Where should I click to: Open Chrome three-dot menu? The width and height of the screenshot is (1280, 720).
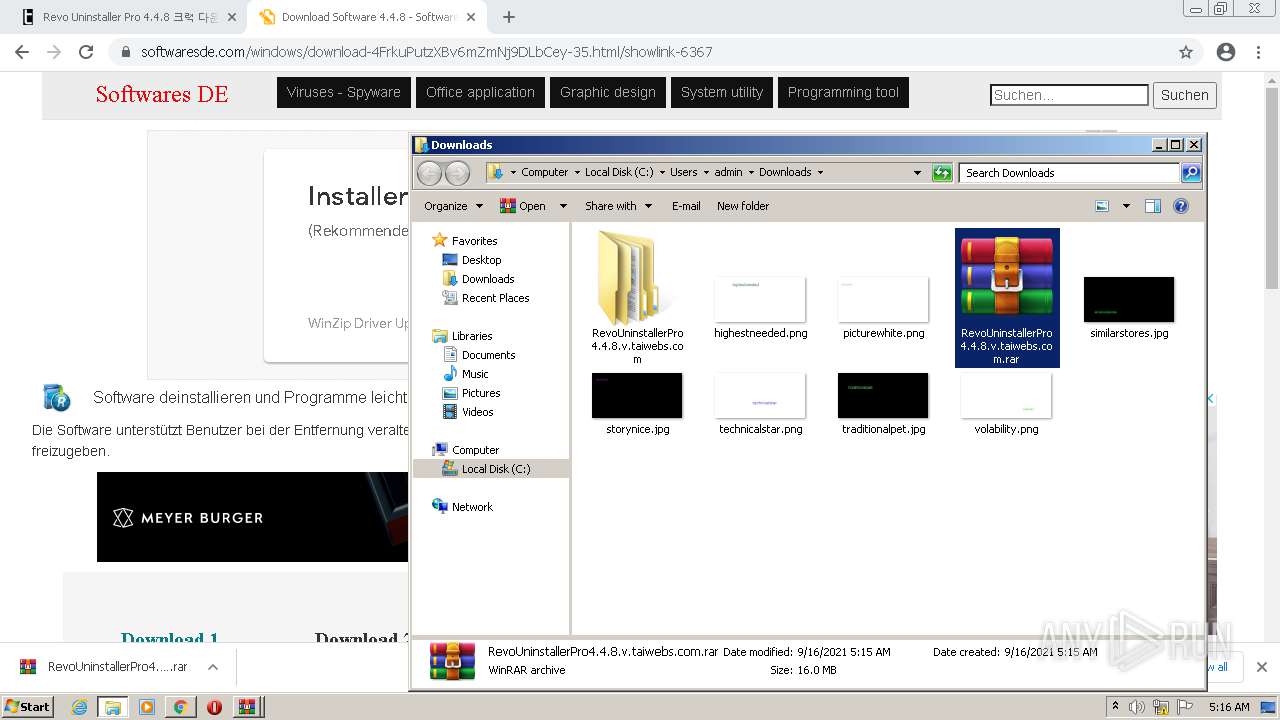coord(1258,52)
